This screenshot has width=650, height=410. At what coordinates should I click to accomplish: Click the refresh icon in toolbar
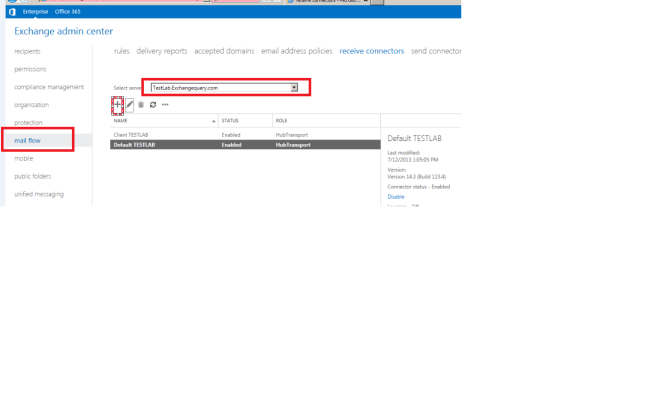[153, 104]
